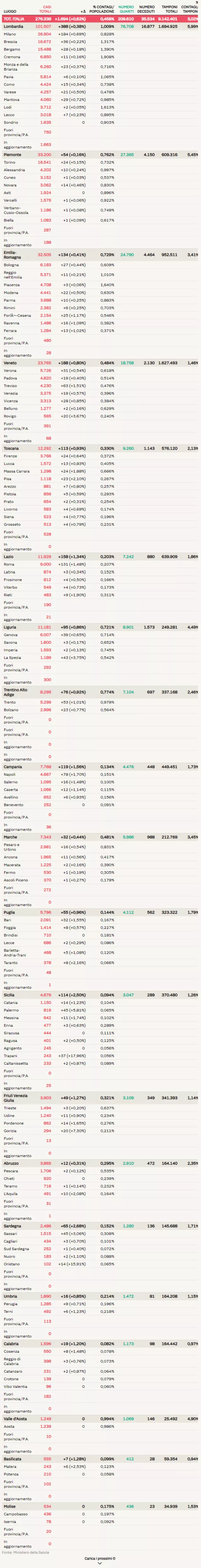Select the Emilia-Romagna region row
Image resolution: width=201 pixels, height=1568 pixels.
(101, 255)
